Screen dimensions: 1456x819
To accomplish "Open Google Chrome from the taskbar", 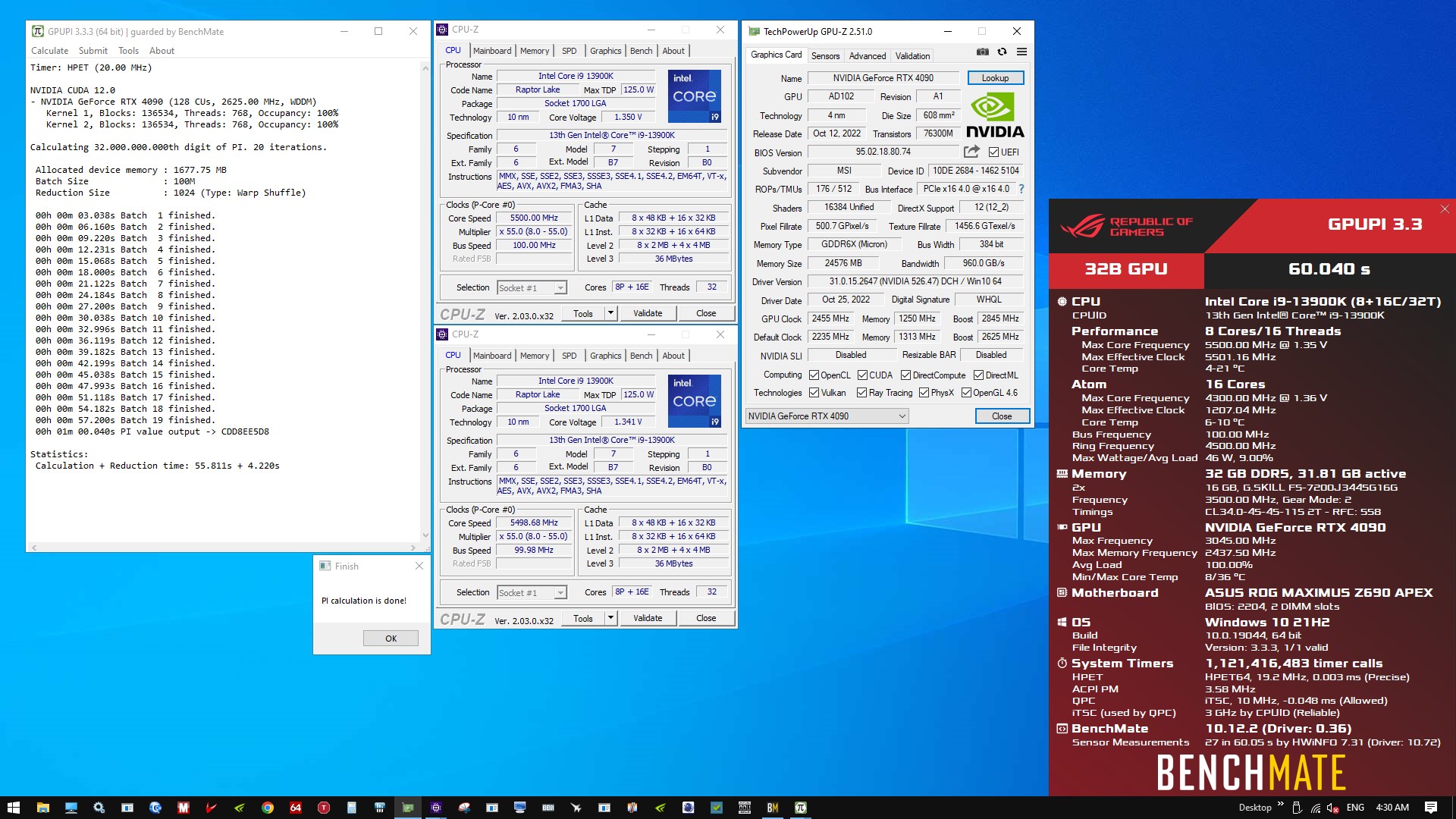I will coord(268,808).
